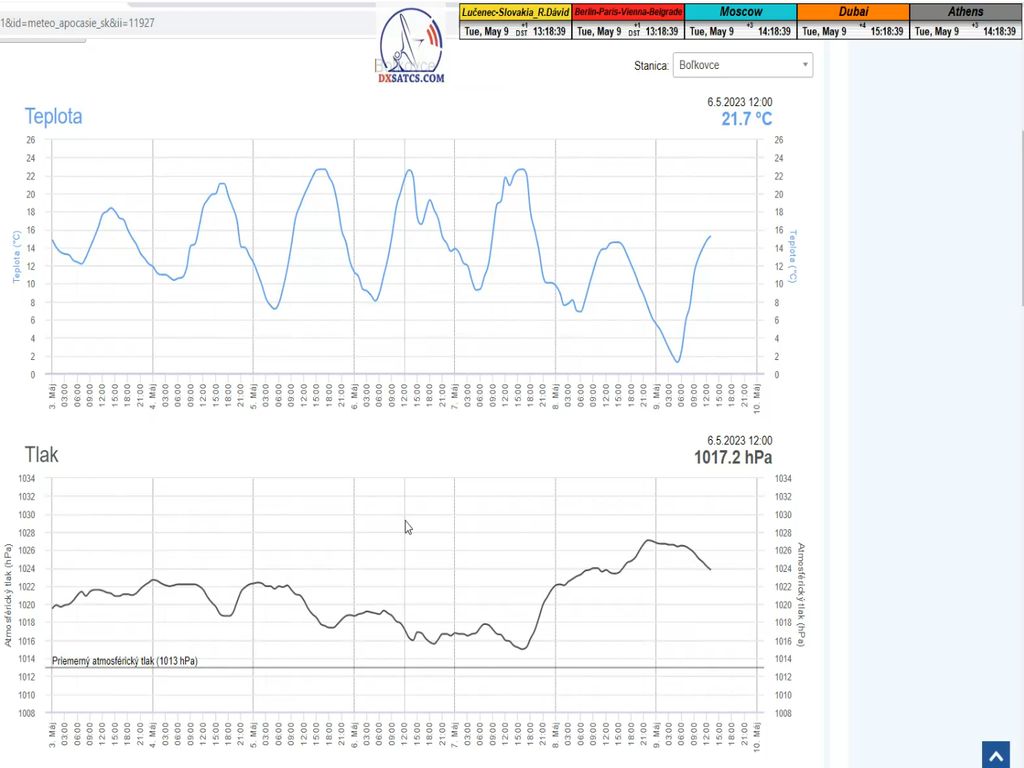Select the Athens gray clock header
The image size is (1024, 768).
[x=966, y=12]
